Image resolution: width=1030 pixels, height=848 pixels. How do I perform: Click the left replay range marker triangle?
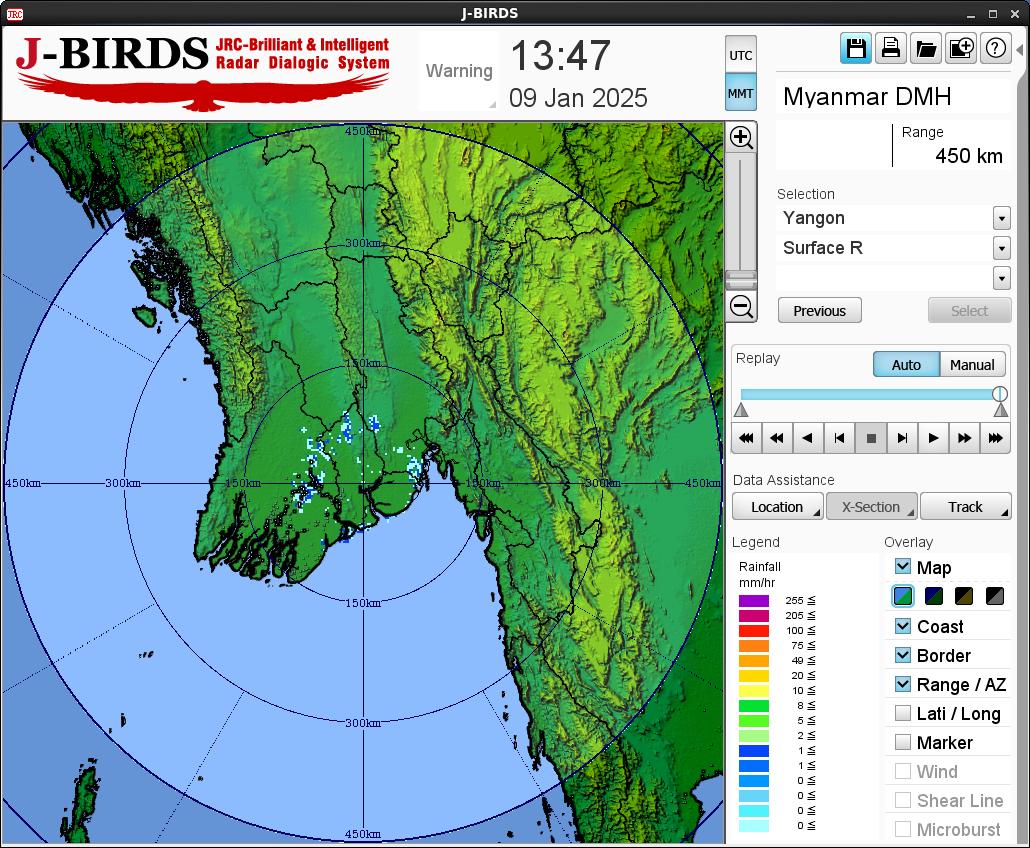coord(741,411)
